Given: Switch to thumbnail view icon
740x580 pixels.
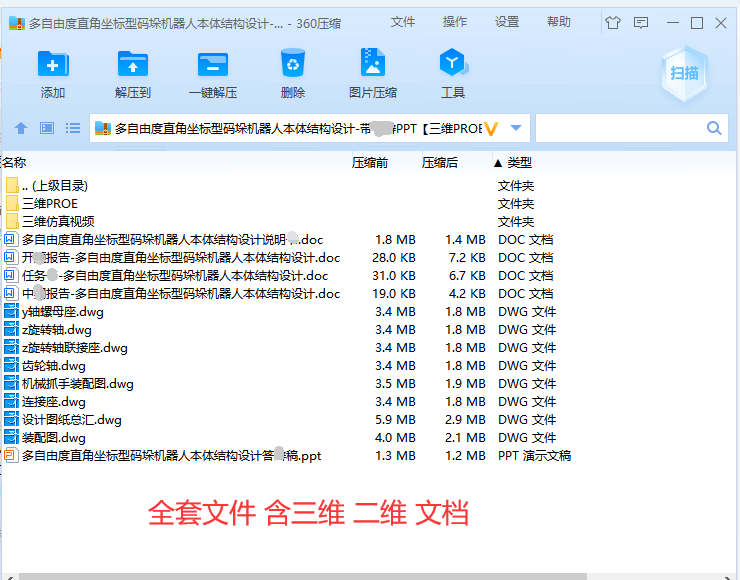Looking at the screenshot, I should click(x=47, y=128).
